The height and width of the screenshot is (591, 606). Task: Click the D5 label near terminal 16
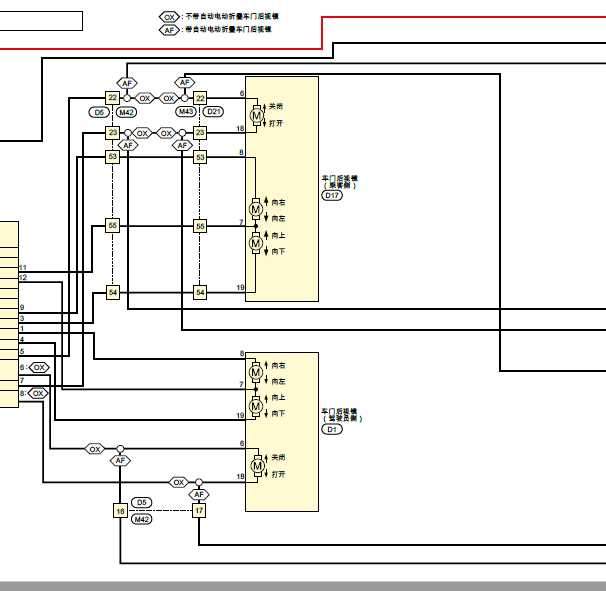141,502
